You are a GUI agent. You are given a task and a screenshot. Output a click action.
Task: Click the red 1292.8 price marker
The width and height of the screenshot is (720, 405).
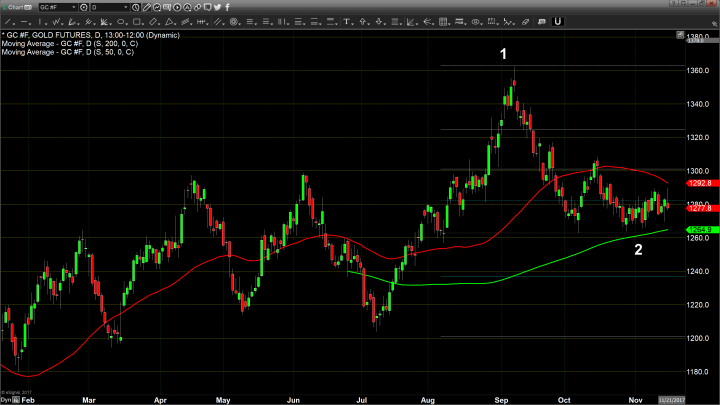[699, 184]
